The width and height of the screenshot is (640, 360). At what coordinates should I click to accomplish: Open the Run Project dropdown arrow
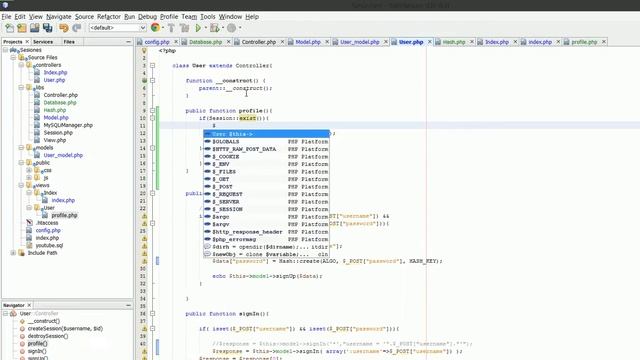point(206,28)
